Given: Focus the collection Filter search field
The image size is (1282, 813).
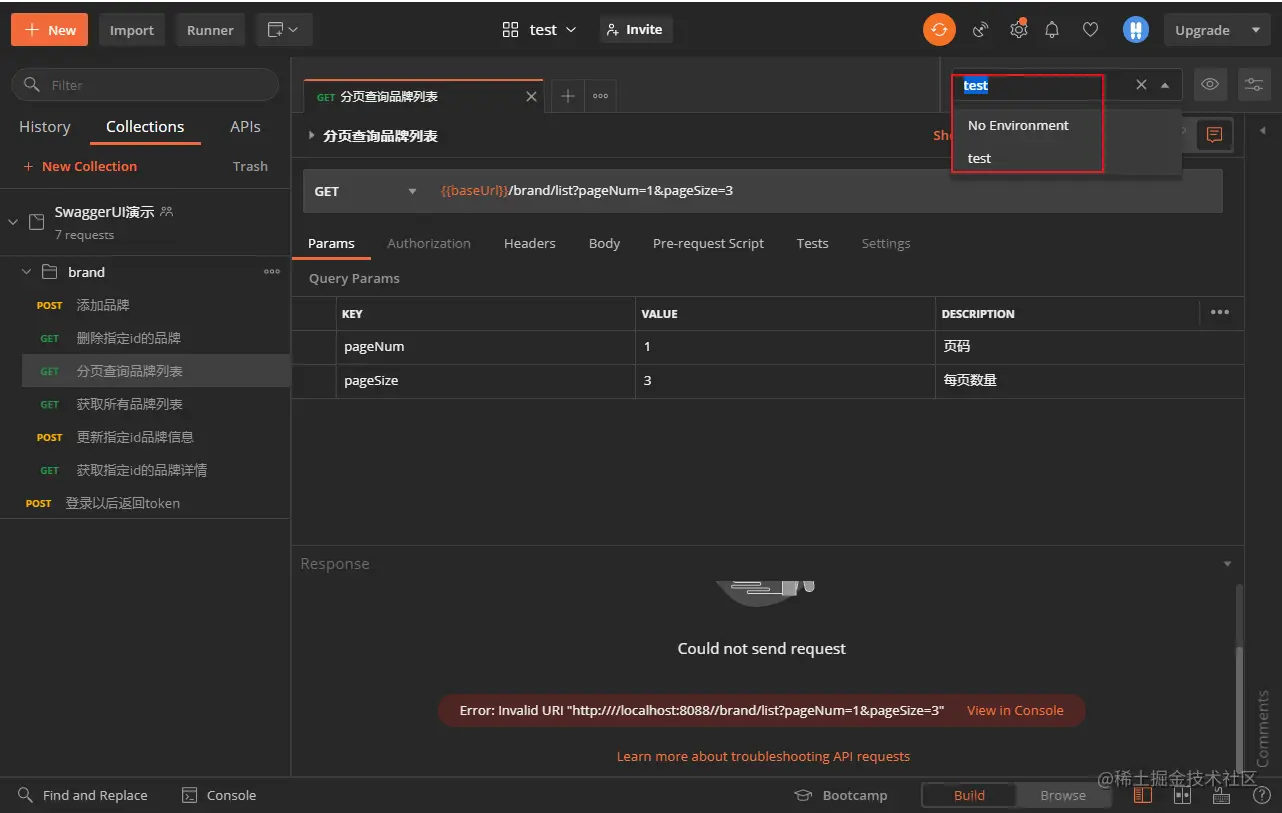Looking at the screenshot, I should pos(145,85).
